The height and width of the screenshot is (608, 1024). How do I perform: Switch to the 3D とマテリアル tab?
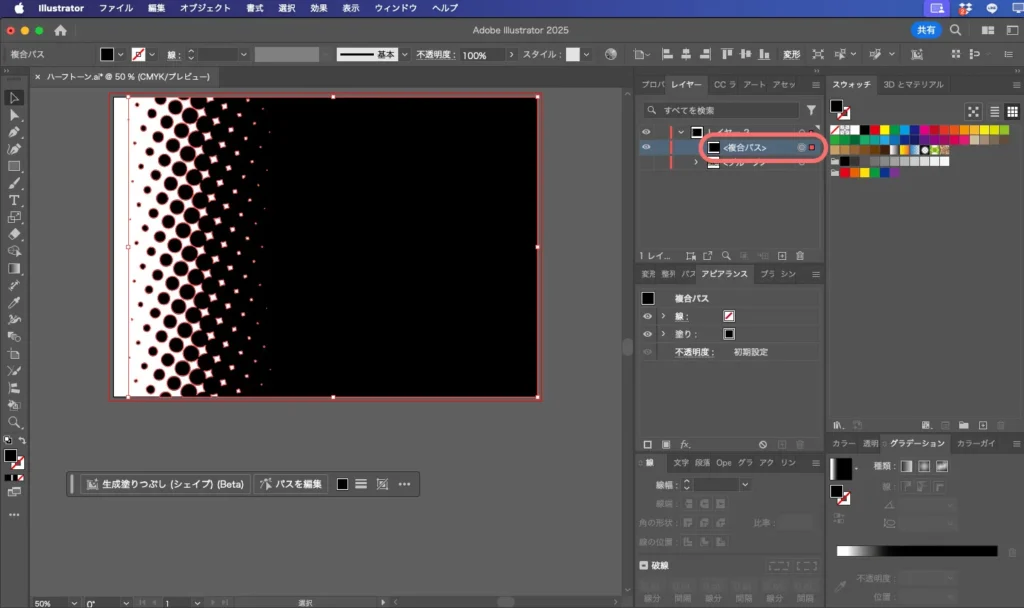pos(912,85)
